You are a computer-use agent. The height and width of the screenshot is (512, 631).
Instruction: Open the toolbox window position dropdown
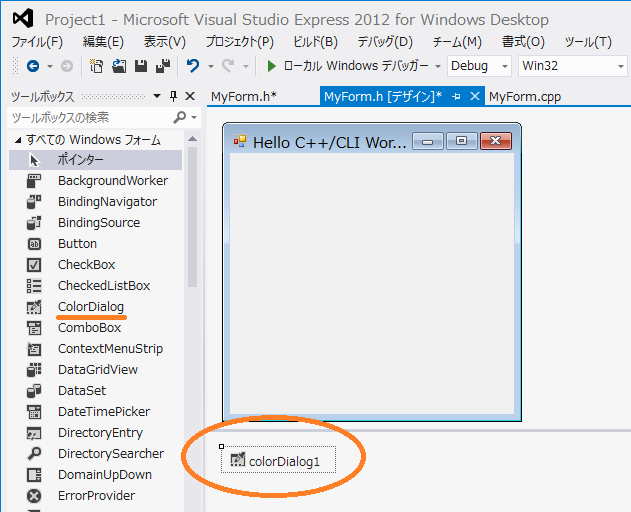157,96
